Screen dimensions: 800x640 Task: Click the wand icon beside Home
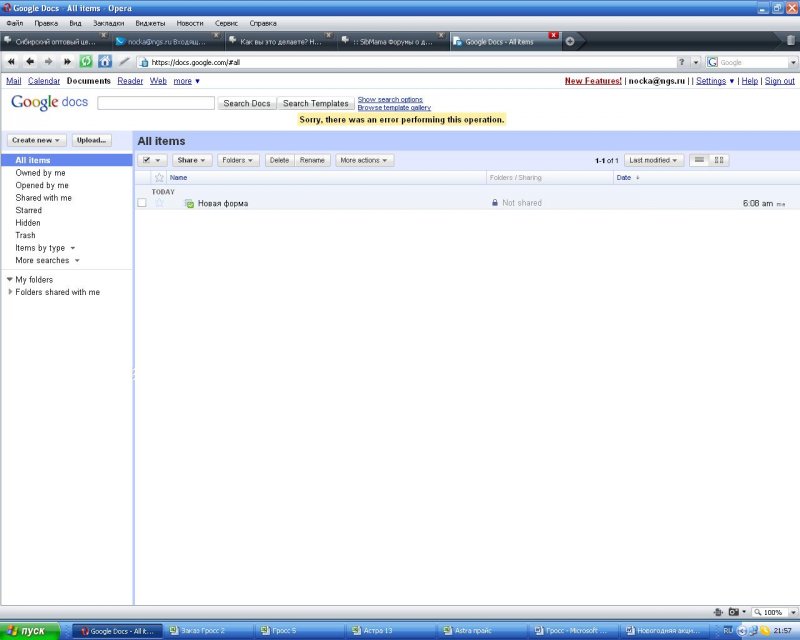point(124,62)
